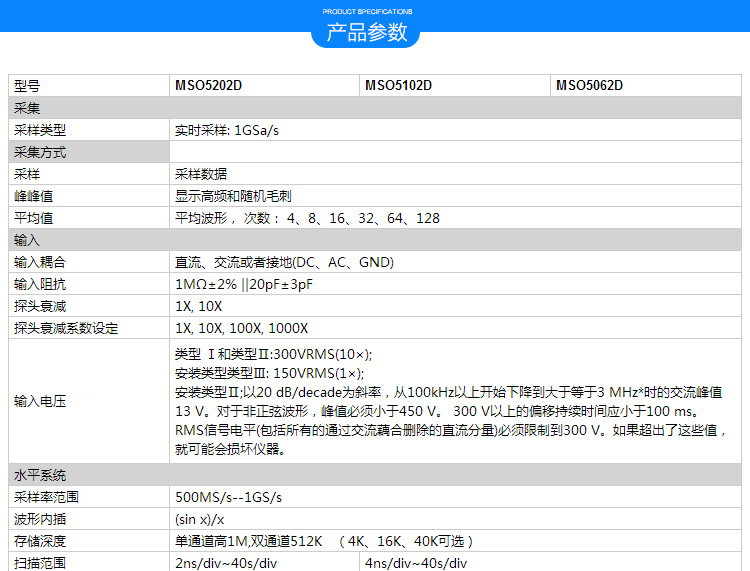This screenshot has width=750, height=571.
Task: Click the 峰峰值 row label
Action: coord(33,196)
